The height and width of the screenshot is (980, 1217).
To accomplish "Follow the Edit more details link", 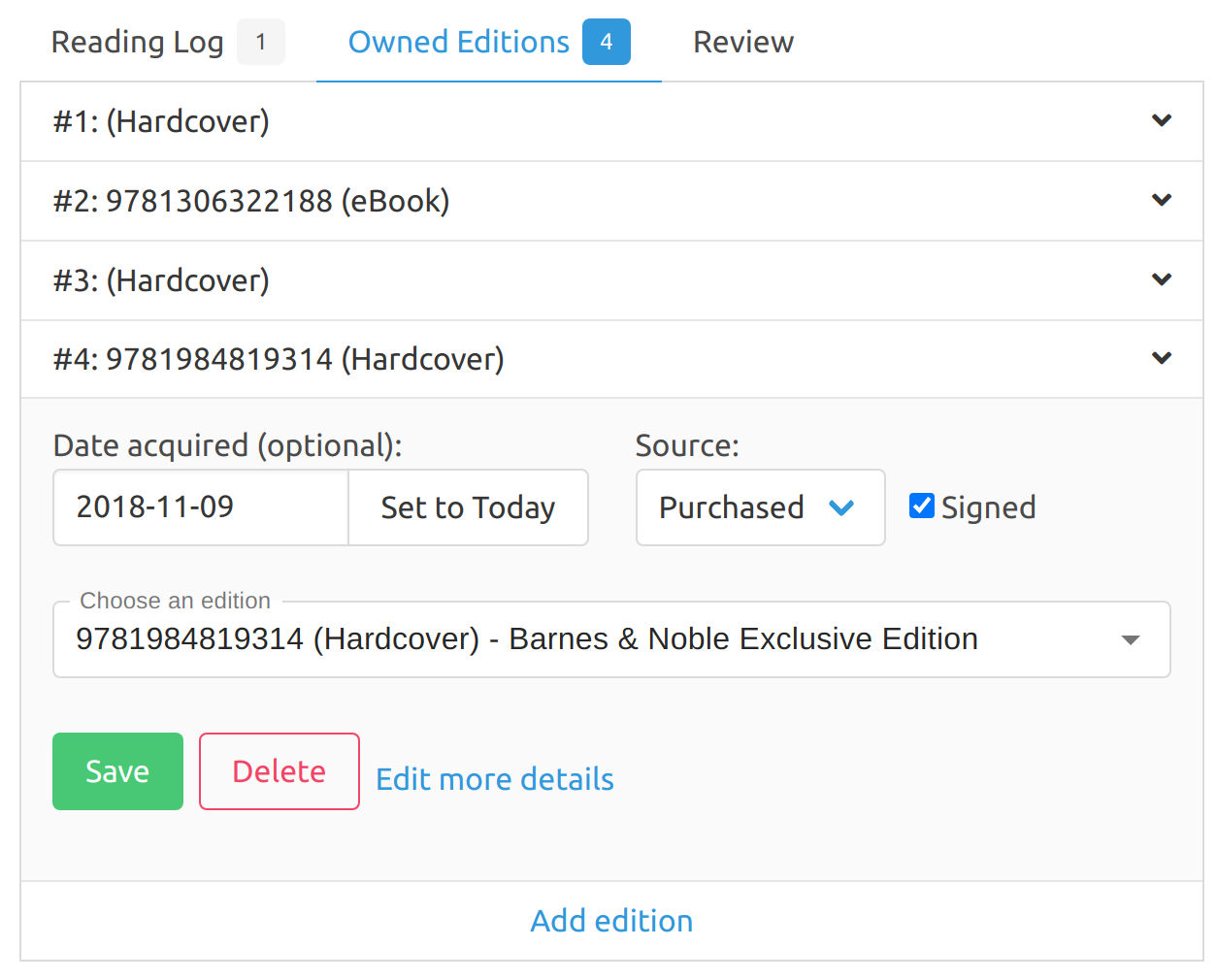I will 494,779.
